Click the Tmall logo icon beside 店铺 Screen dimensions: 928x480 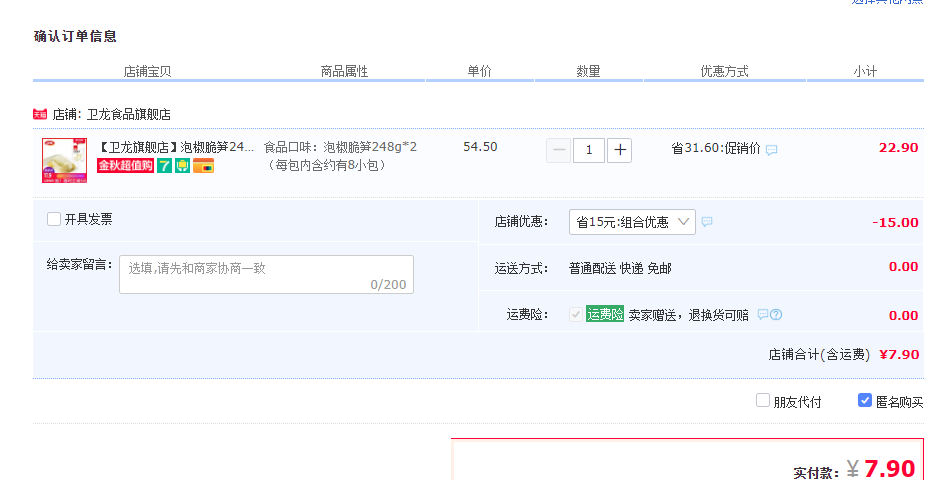tap(40, 114)
